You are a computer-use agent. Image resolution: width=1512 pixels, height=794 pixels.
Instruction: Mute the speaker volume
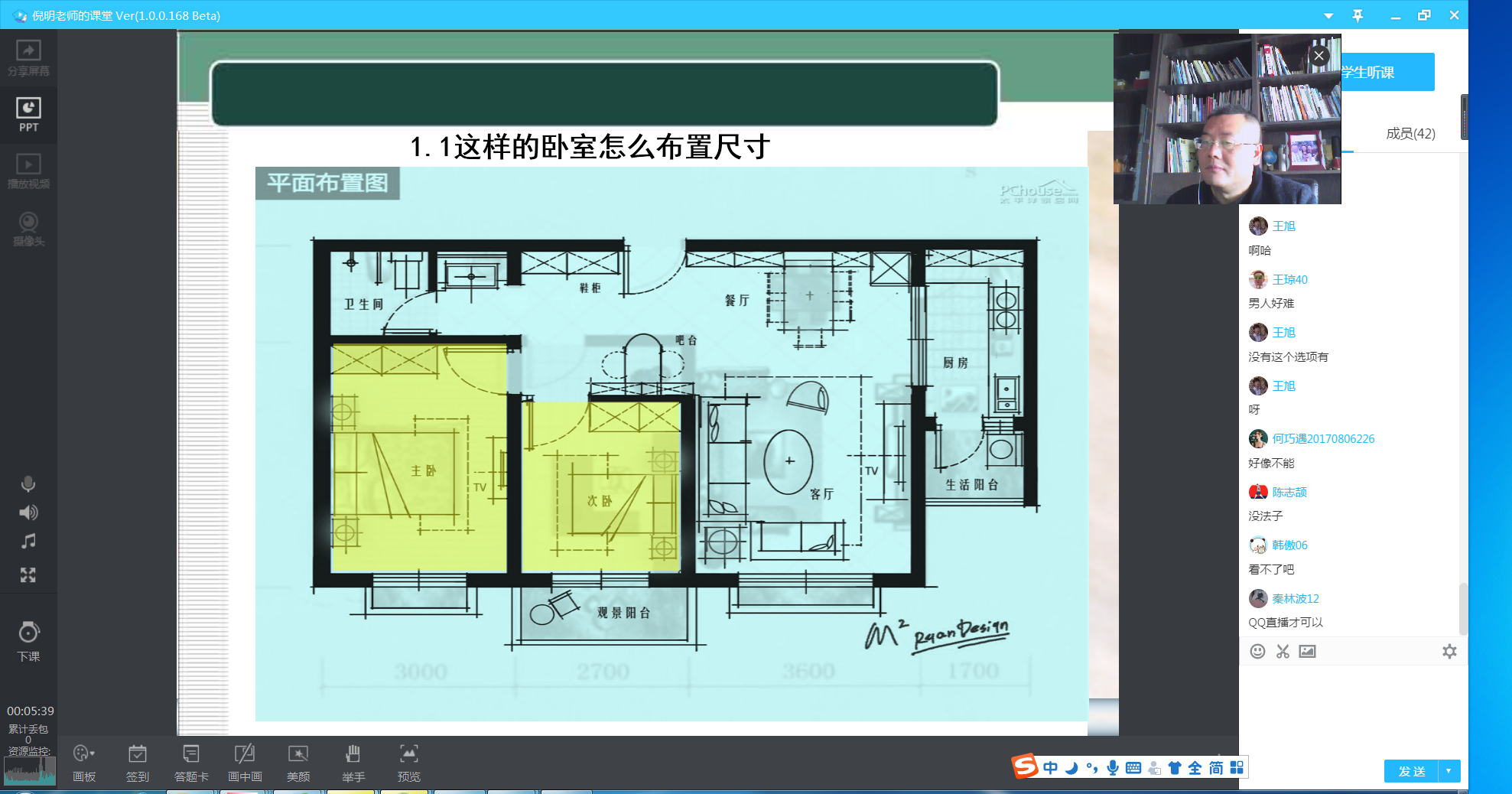28,513
